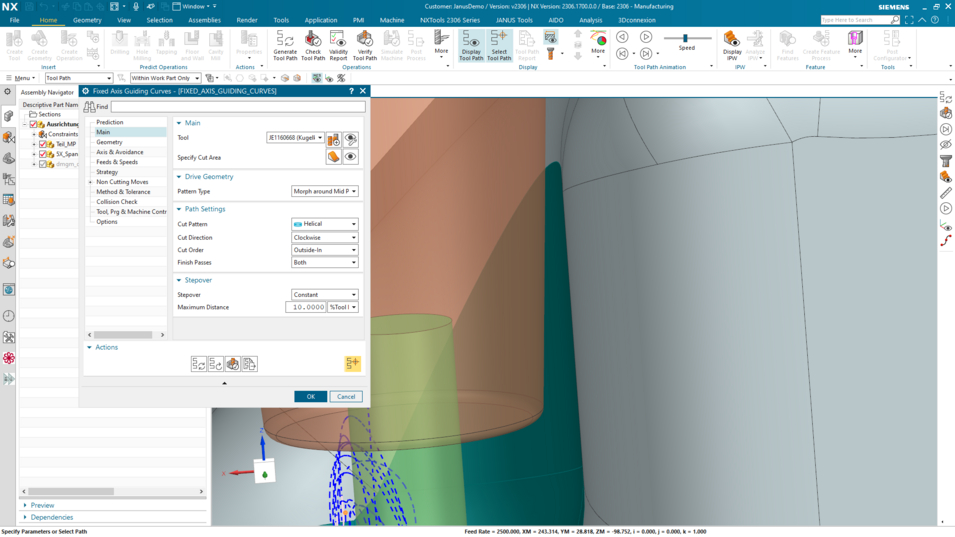Image resolution: width=955 pixels, height=537 pixels.
Task: Toggle checkbox for Ausrichtung assembly node
Action: 33,124
